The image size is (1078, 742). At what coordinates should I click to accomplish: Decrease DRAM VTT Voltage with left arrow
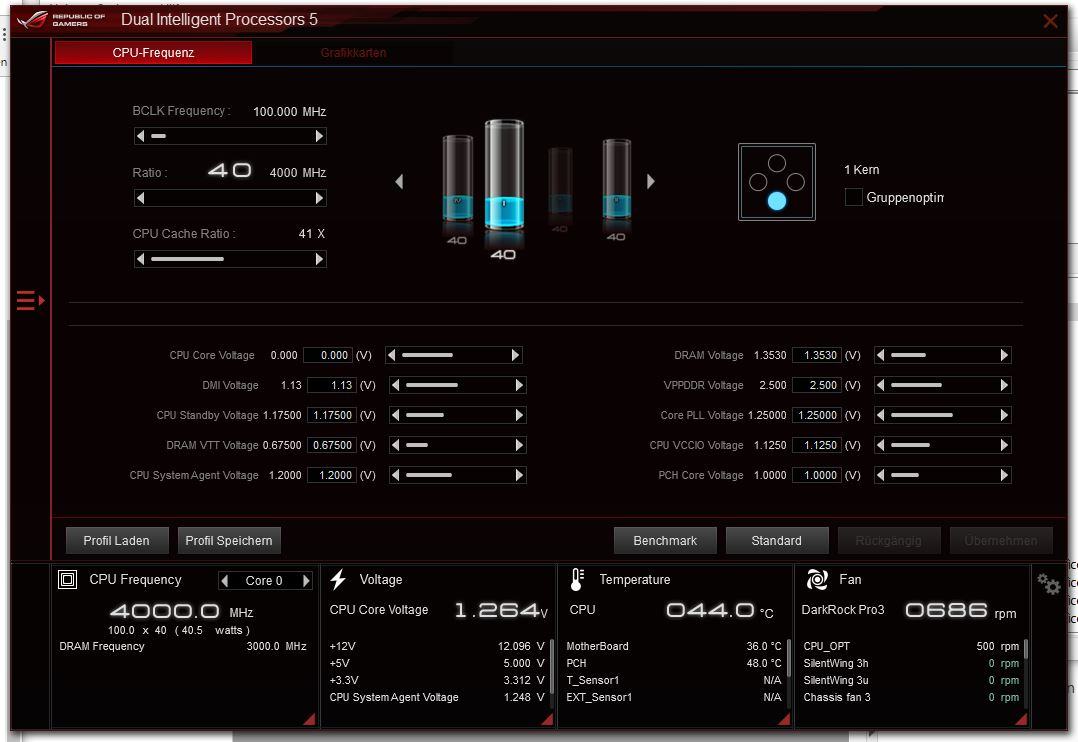click(x=395, y=445)
